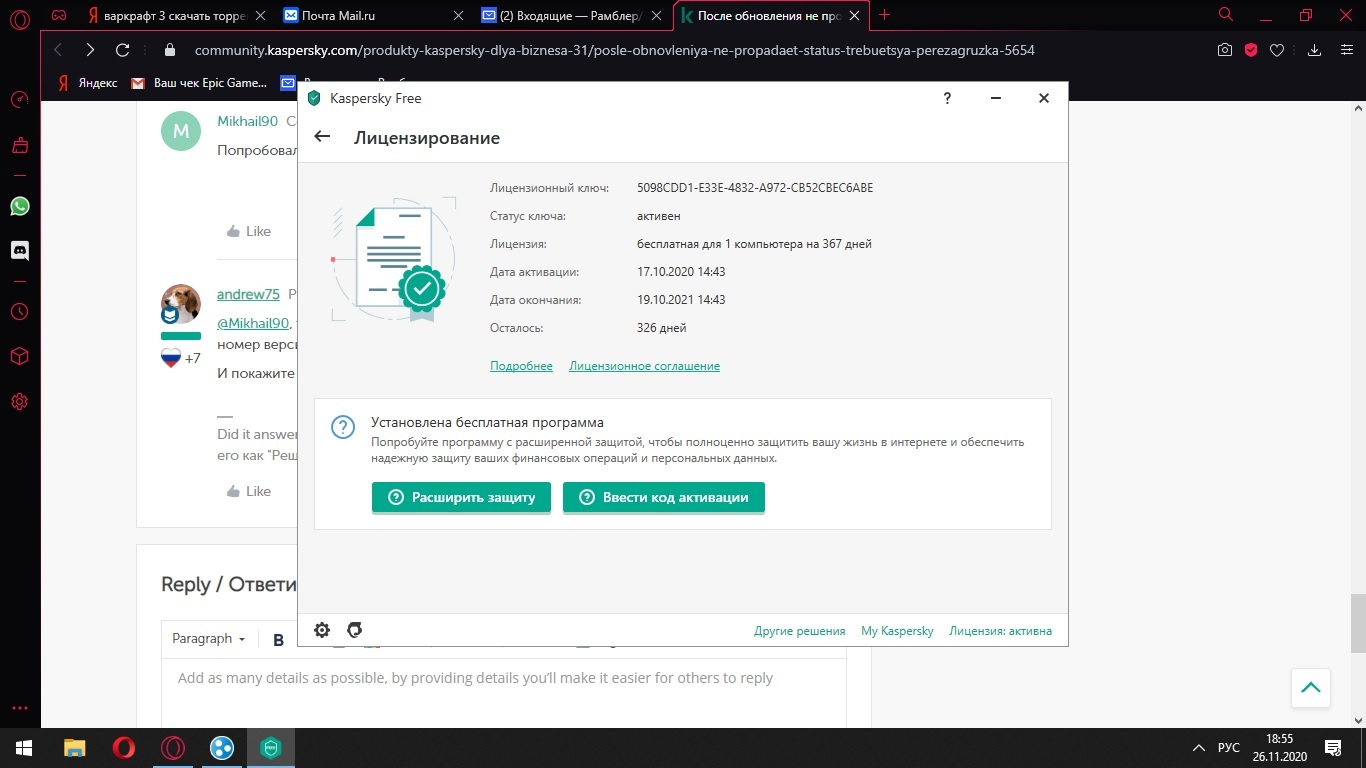The width and height of the screenshot is (1366, 768).
Task: Open andrew75 profile link
Action: tap(248, 294)
